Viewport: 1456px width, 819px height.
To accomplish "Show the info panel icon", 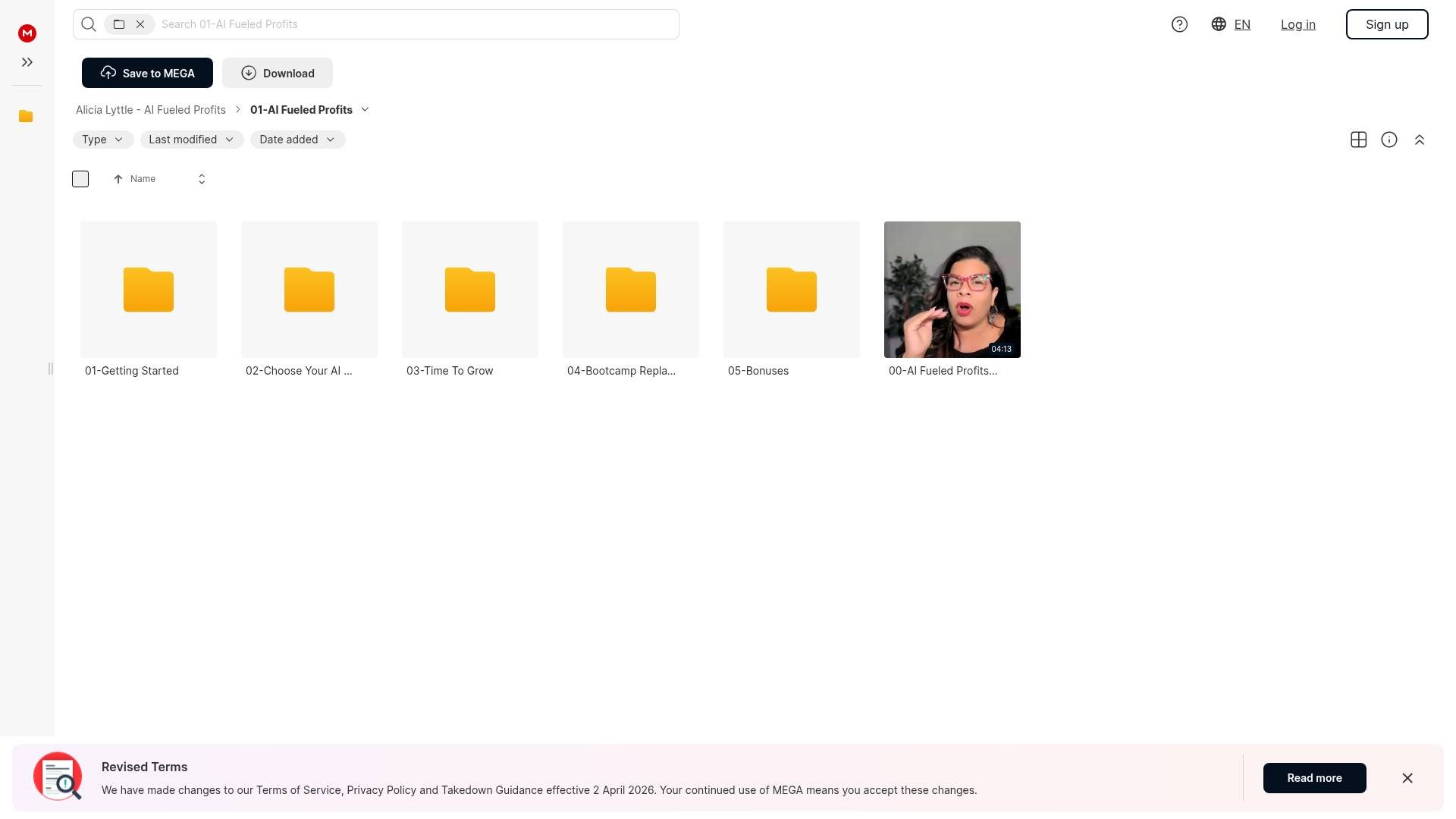I will [x=1389, y=140].
